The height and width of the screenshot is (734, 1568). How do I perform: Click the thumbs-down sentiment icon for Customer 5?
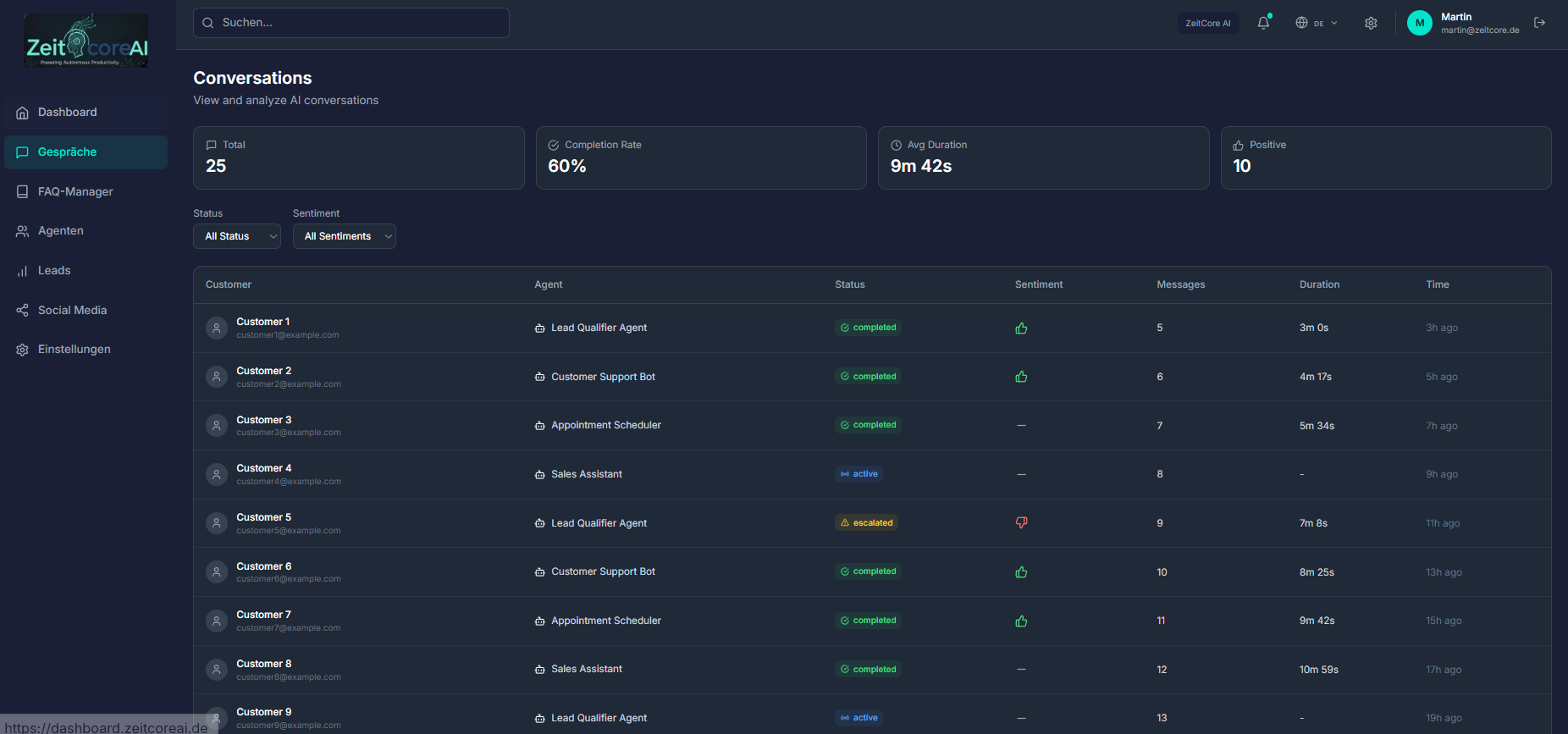(x=1021, y=523)
